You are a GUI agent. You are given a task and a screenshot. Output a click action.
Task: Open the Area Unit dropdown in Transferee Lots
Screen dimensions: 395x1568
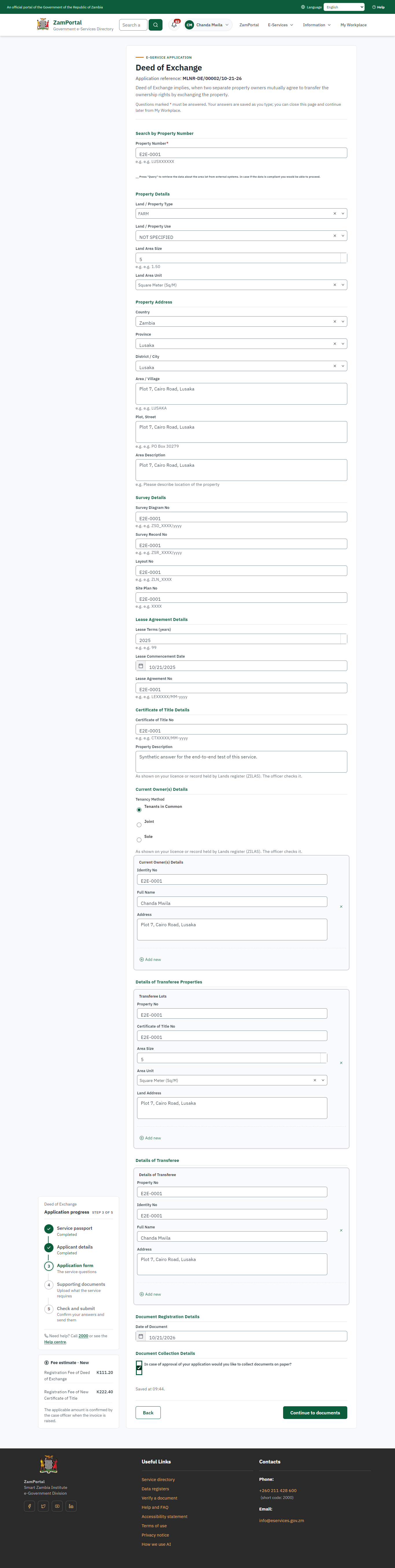[x=323, y=1080]
